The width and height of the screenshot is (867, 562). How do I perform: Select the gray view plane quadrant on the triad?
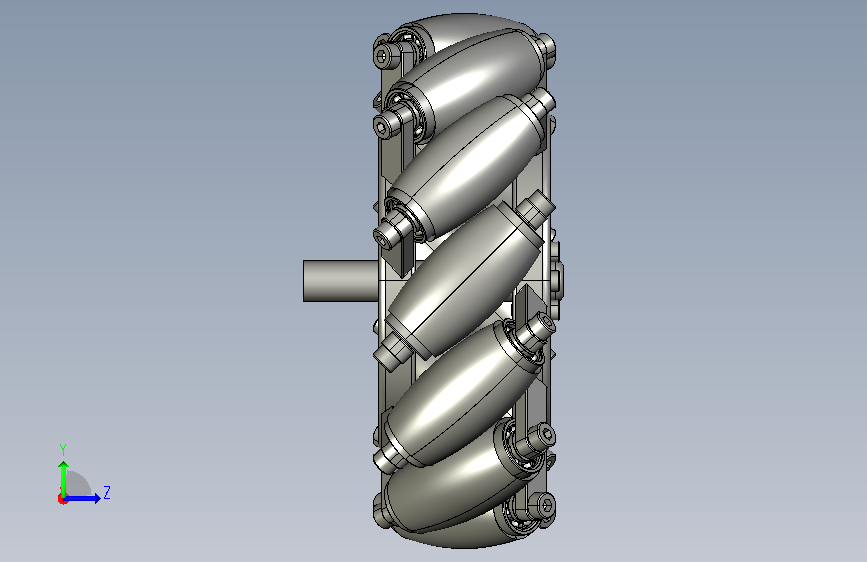[x=79, y=483]
